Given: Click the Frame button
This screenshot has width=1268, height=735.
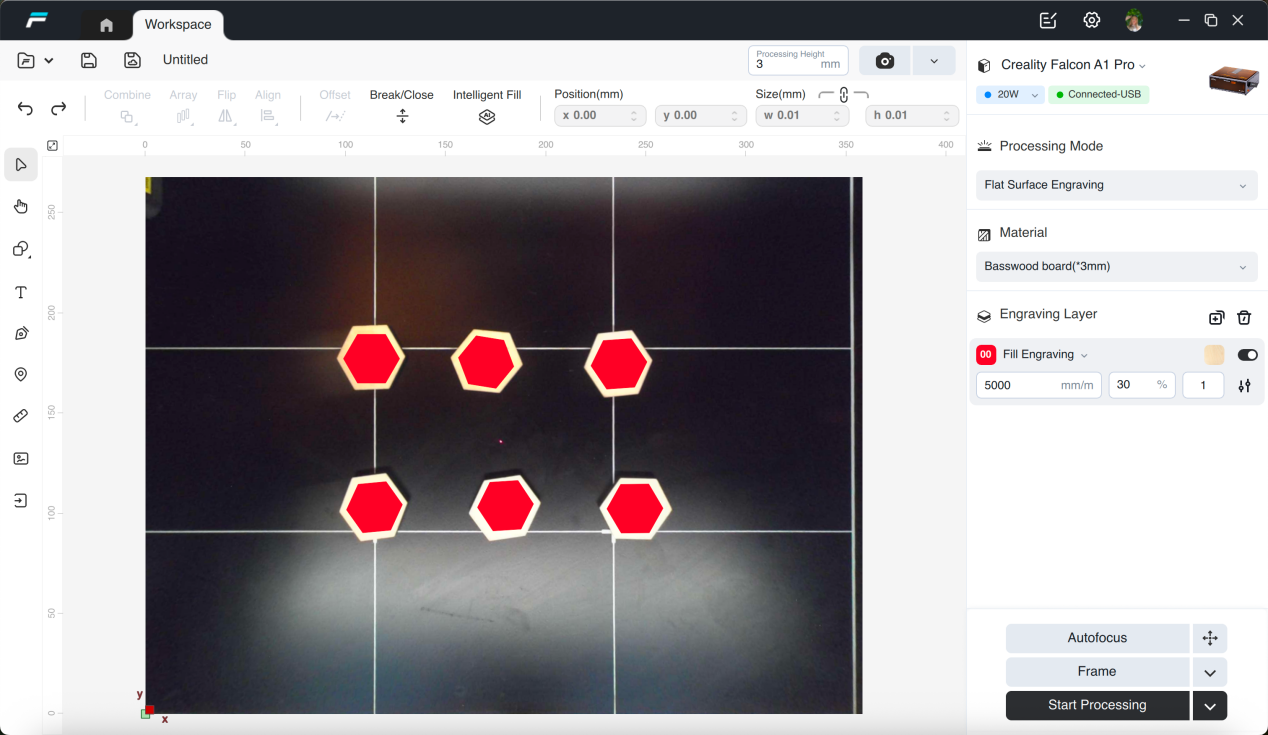Looking at the screenshot, I should [x=1097, y=672].
